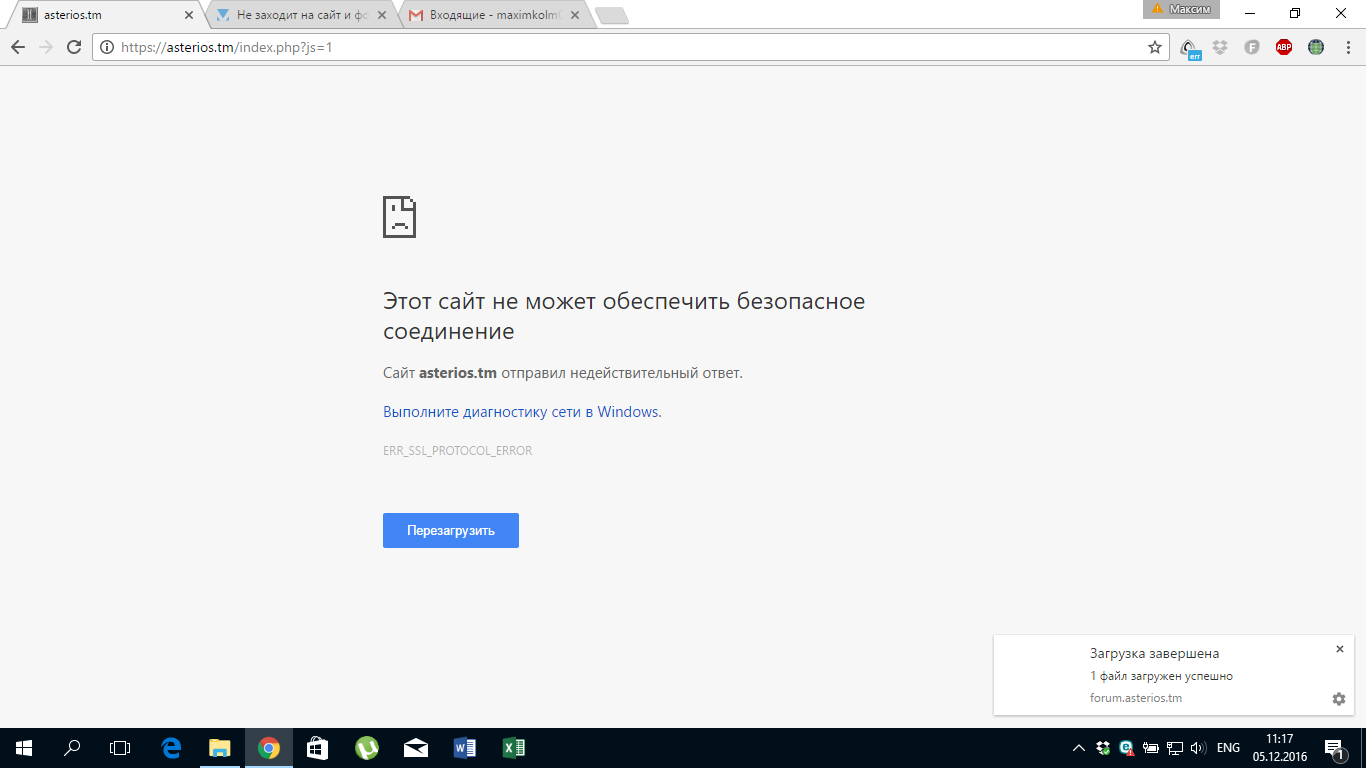Open the Dropbox extension in Chrome toolbar
The height and width of the screenshot is (768, 1366).
pyautogui.click(x=1220, y=47)
